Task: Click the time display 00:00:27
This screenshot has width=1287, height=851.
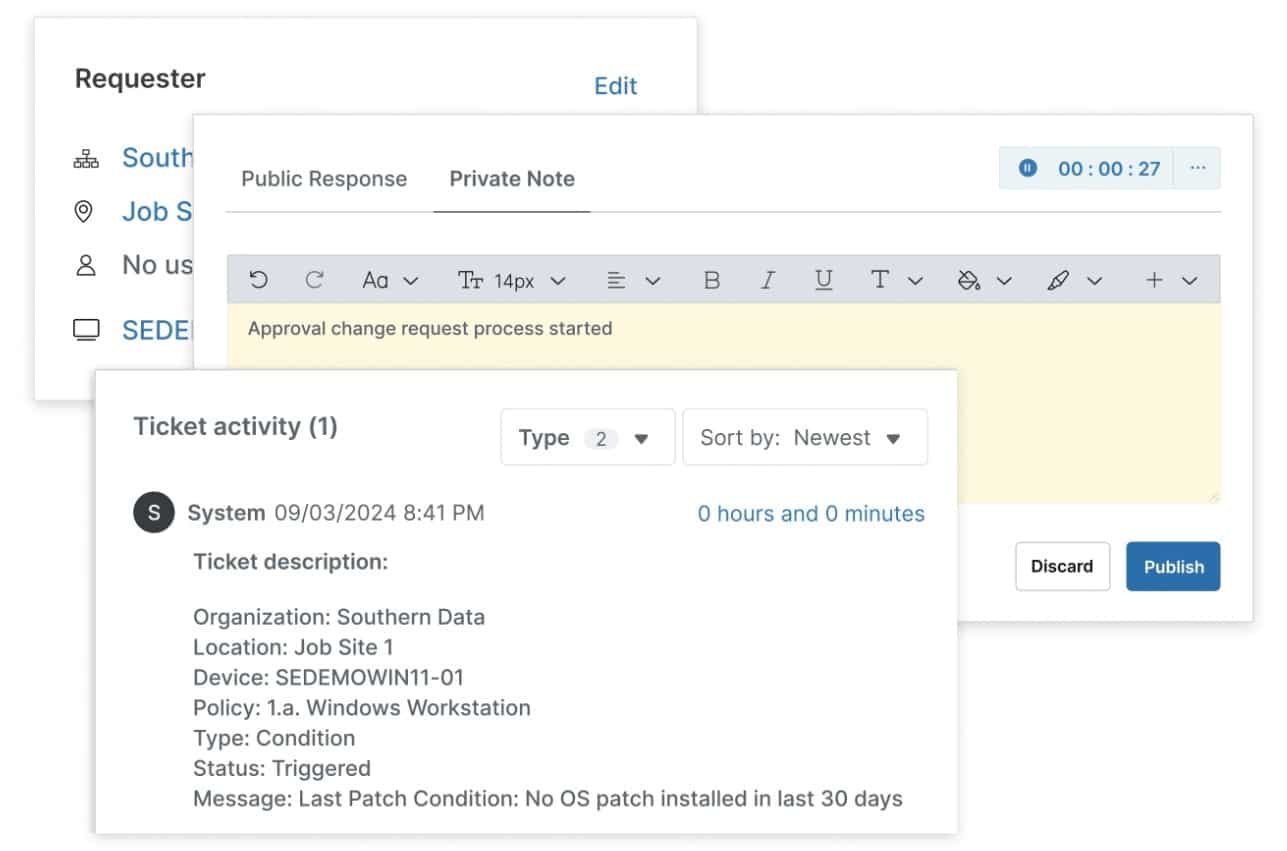Action: (x=1109, y=168)
